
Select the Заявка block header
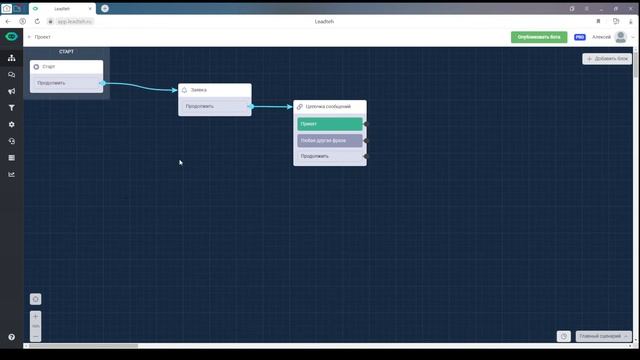[x=215, y=90]
